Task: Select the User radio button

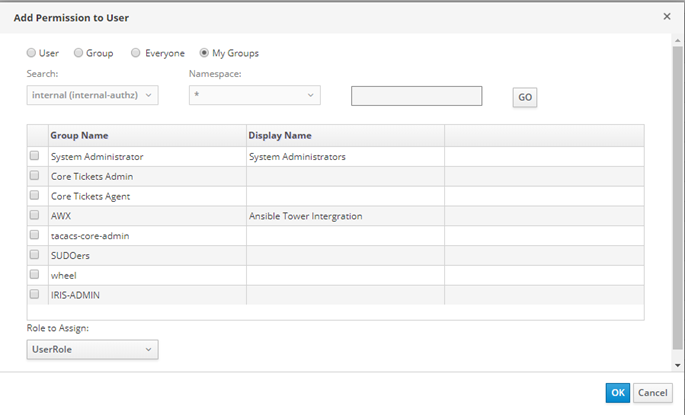Action: pos(31,53)
